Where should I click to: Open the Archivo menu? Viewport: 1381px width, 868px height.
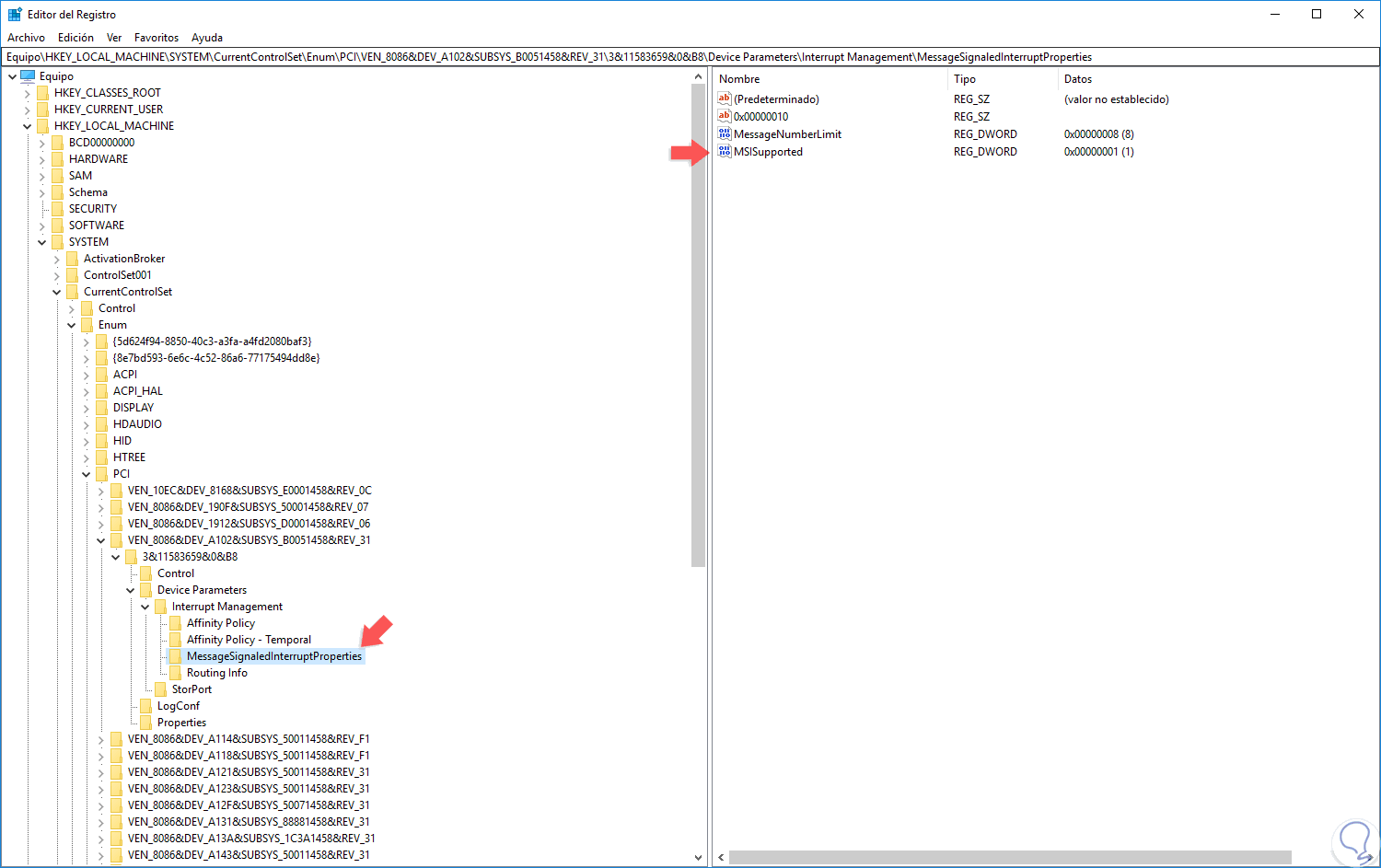(x=26, y=38)
